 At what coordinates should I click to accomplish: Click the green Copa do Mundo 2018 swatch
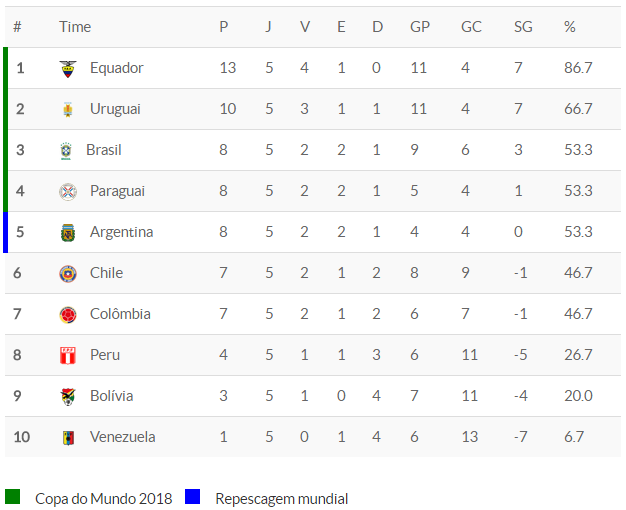(13, 497)
